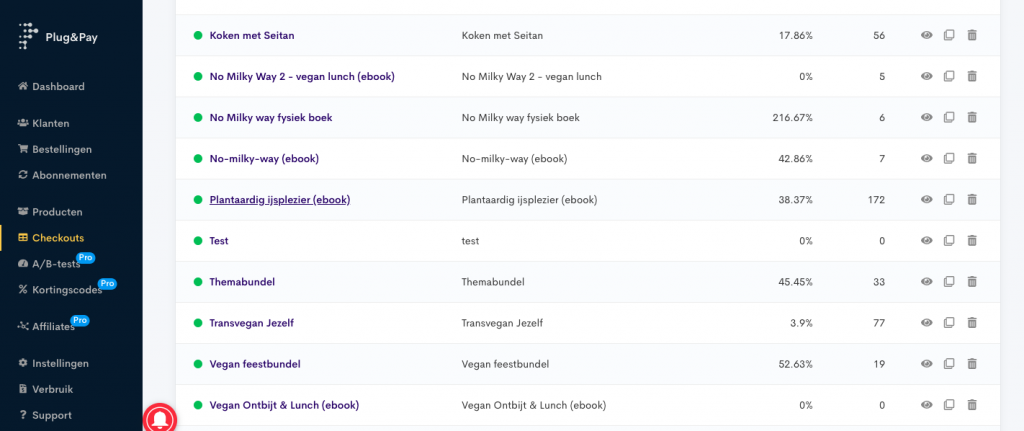
Task: Delete the No Milky way fysiek boek checkout
Action: coord(971,117)
